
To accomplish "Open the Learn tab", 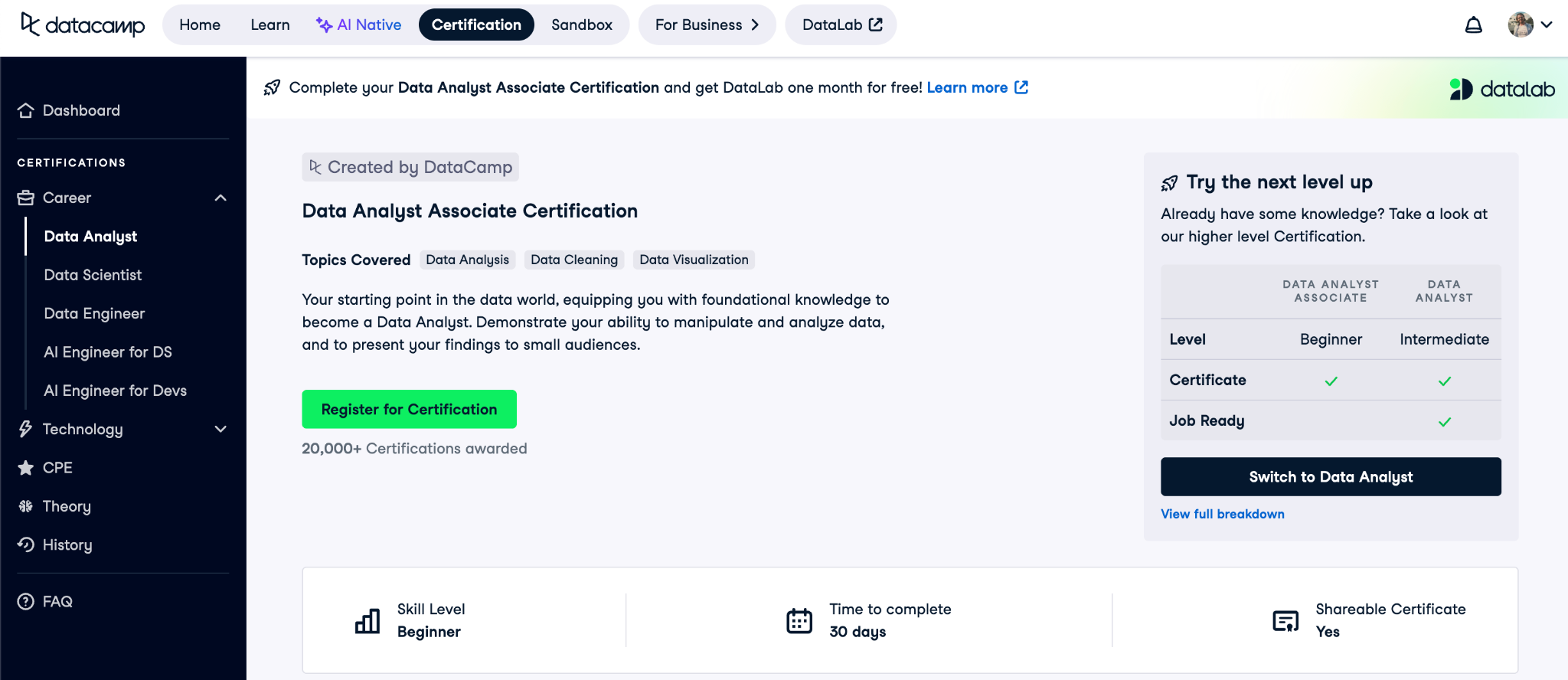I will click(x=270, y=25).
